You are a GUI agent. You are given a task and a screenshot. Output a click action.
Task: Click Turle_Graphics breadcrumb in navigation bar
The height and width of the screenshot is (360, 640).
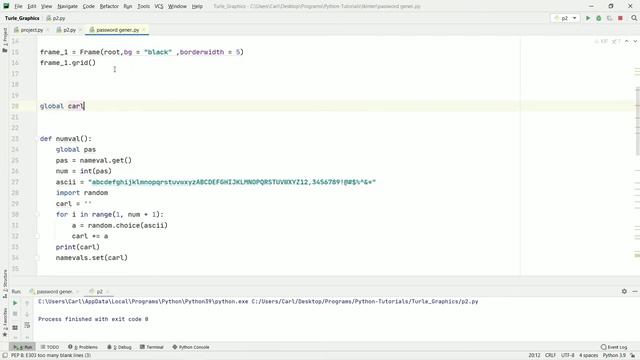coord(22,18)
